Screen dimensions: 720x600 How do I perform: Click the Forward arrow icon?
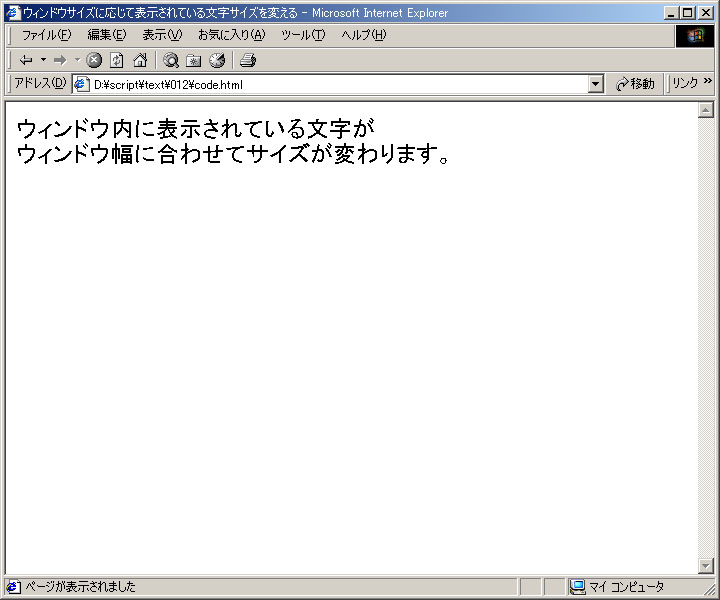point(60,60)
